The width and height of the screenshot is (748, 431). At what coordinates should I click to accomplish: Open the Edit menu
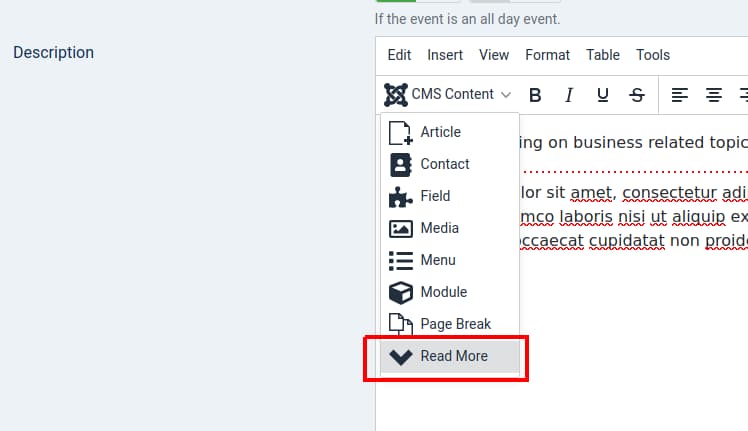tap(399, 55)
